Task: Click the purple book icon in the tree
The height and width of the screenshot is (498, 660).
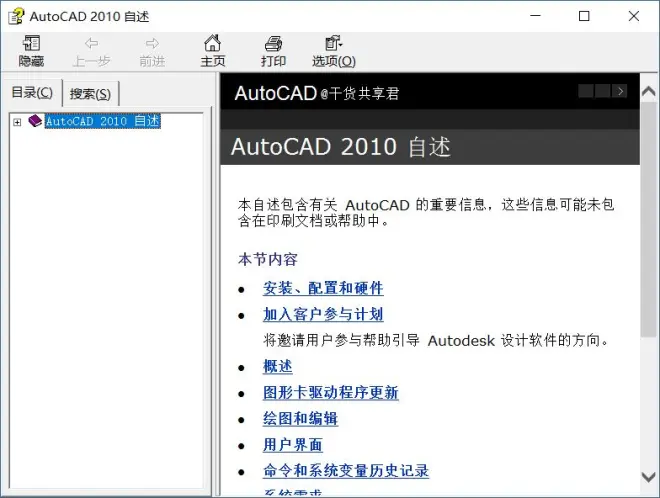Action: (x=35, y=121)
